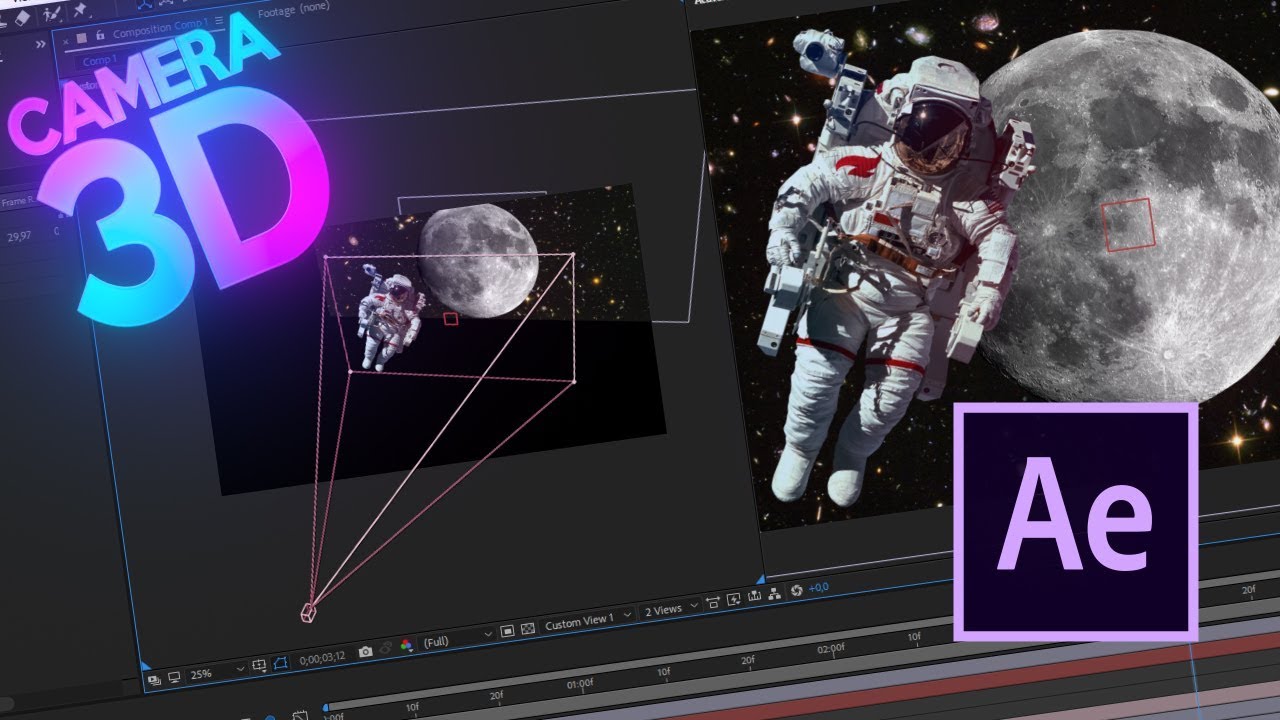Toggle pixel aspect ratio correction icon

coord(713,602)
